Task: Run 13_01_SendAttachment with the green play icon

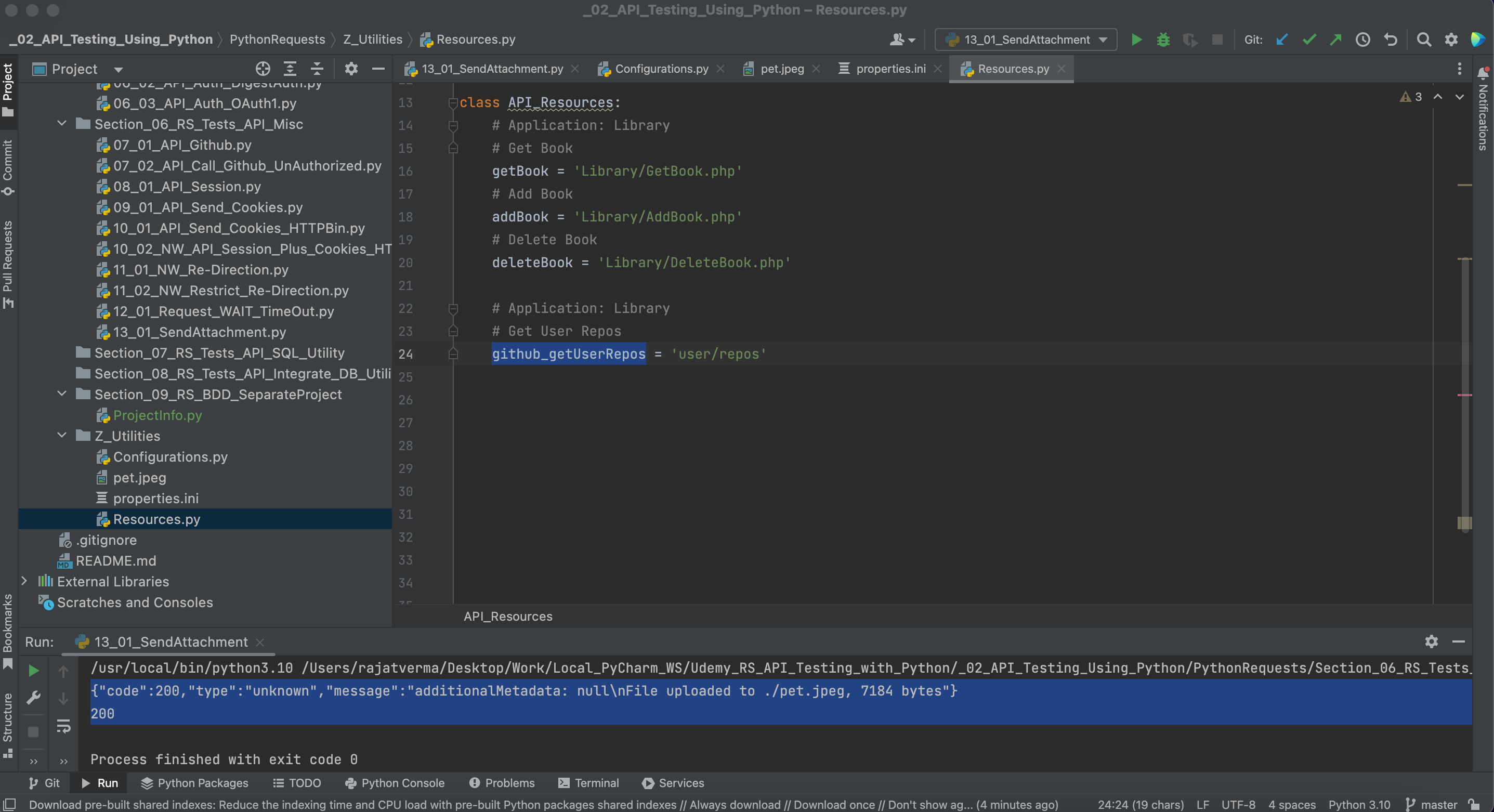Action: pyautogui.click(x=1136, y=40)
